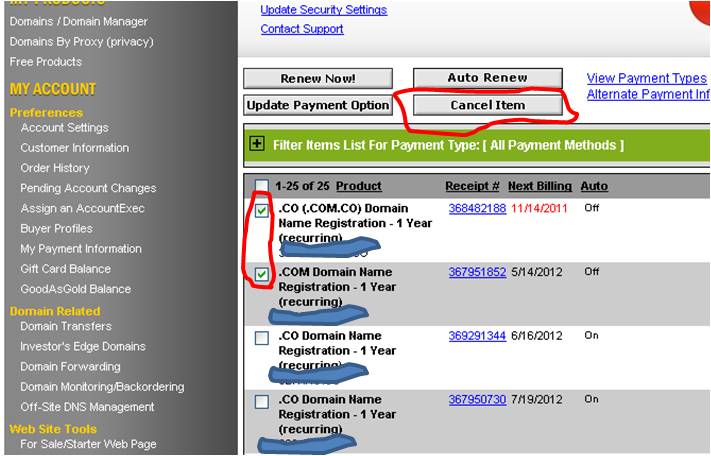This screenshot has width=711, height=456.
Task: Open the Contact Support link
Action: pyautogui.click(x=301, y=29)
